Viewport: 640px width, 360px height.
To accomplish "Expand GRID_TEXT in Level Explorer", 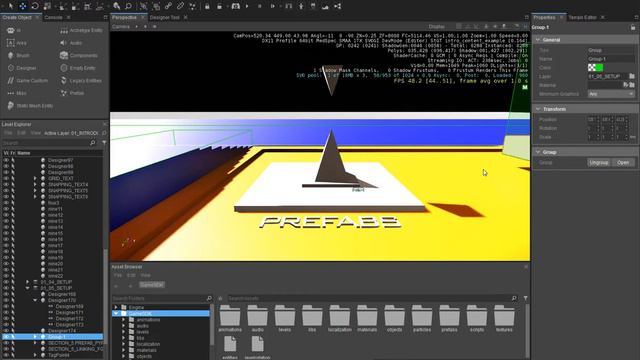I will tap(35, 178).
